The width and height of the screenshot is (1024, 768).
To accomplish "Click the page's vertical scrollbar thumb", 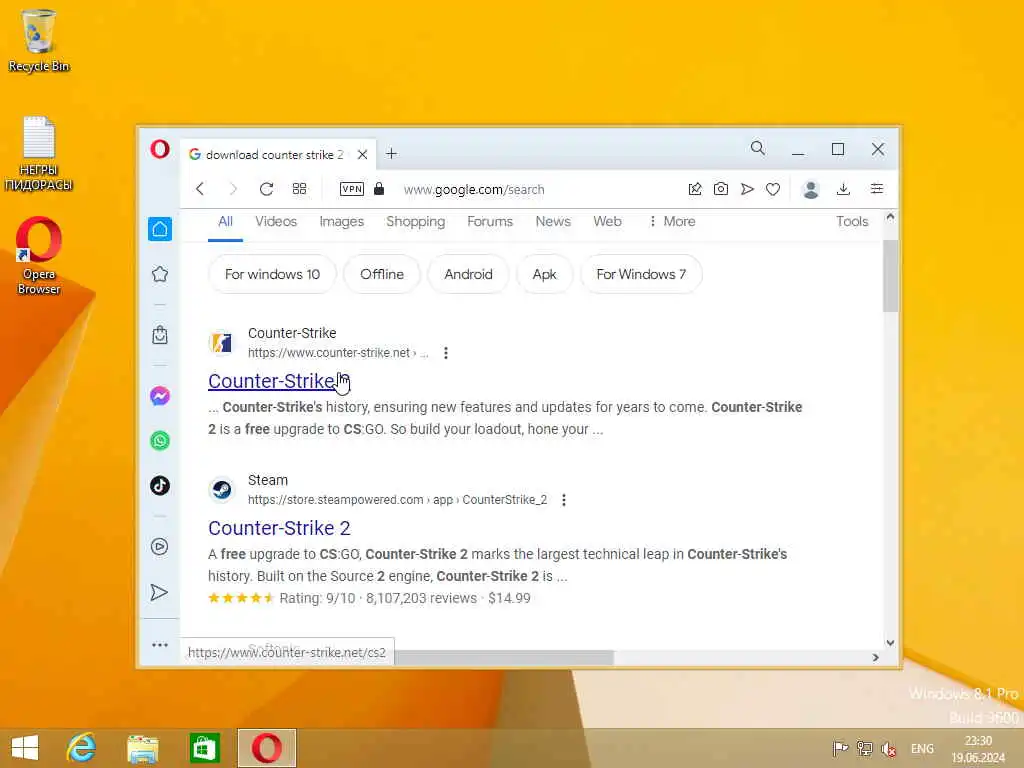I will [890, 276].
